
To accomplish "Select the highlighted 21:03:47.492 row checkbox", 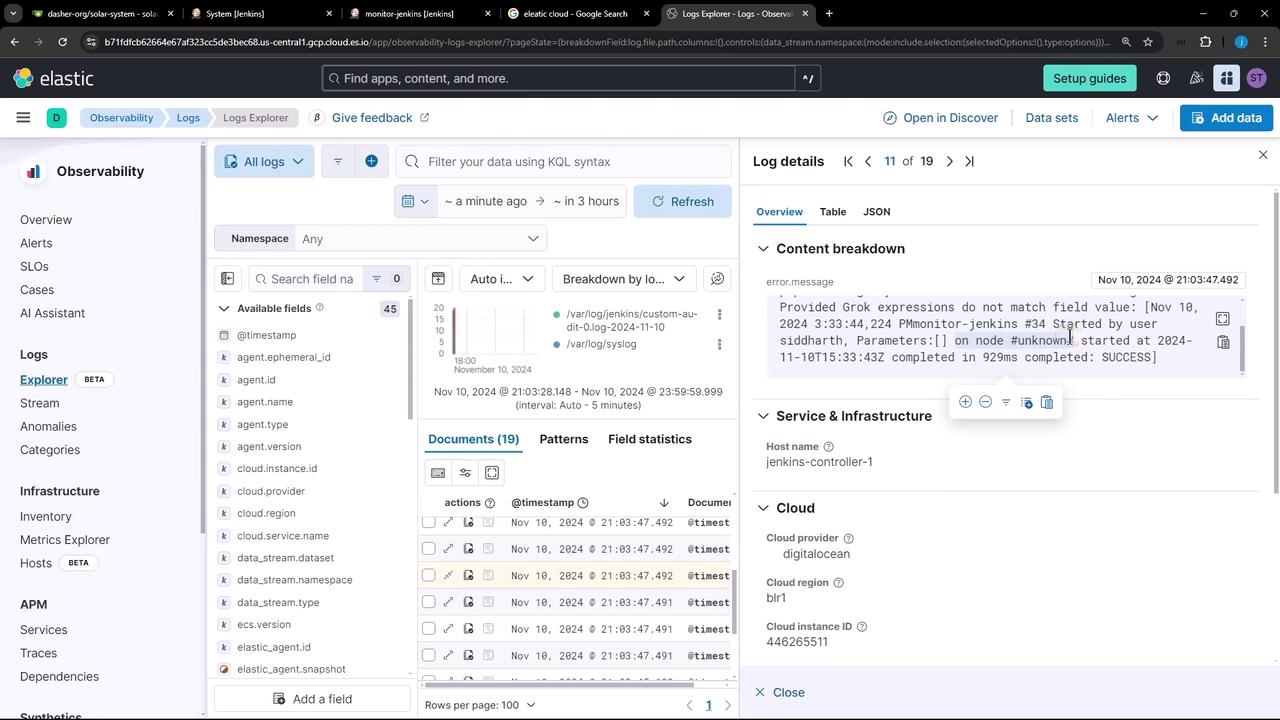I will (429, 576).
